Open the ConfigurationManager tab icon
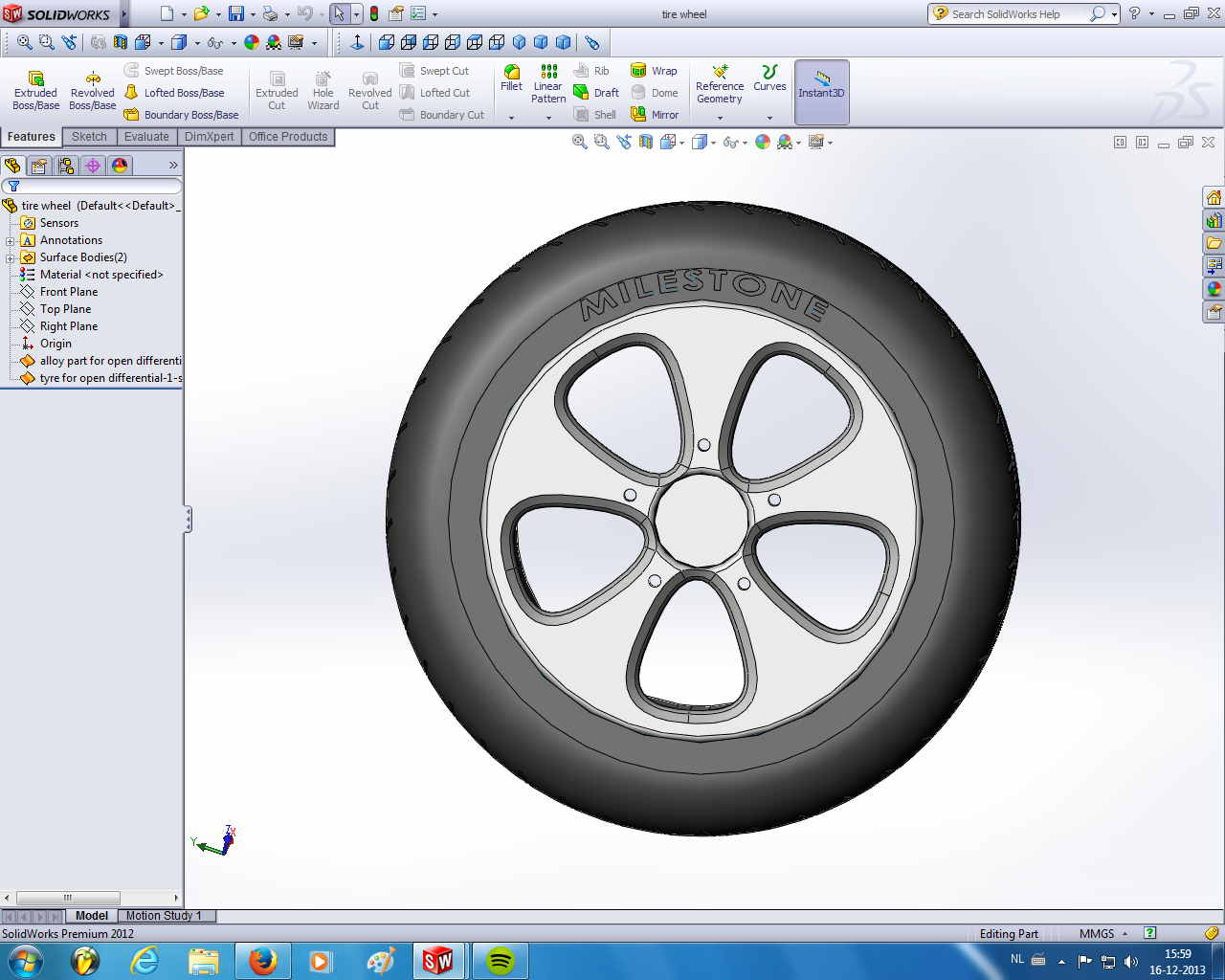The width and height of the screenshot is (1225, 980). coord(66,166)
